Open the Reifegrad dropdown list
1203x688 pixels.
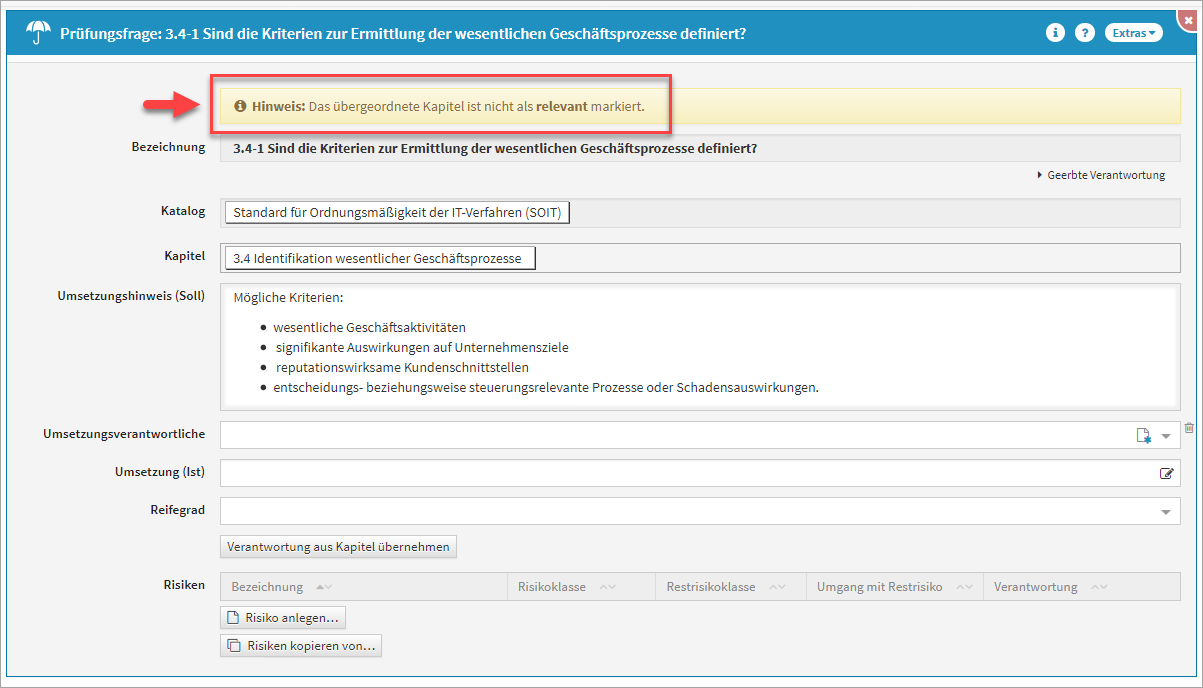(1166, 512)
